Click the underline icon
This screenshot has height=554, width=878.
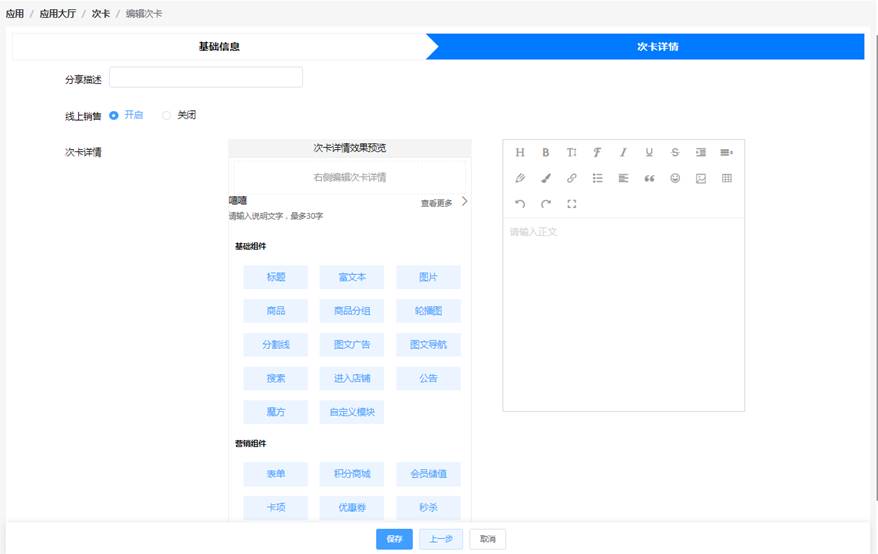click(x=649, y=153)
